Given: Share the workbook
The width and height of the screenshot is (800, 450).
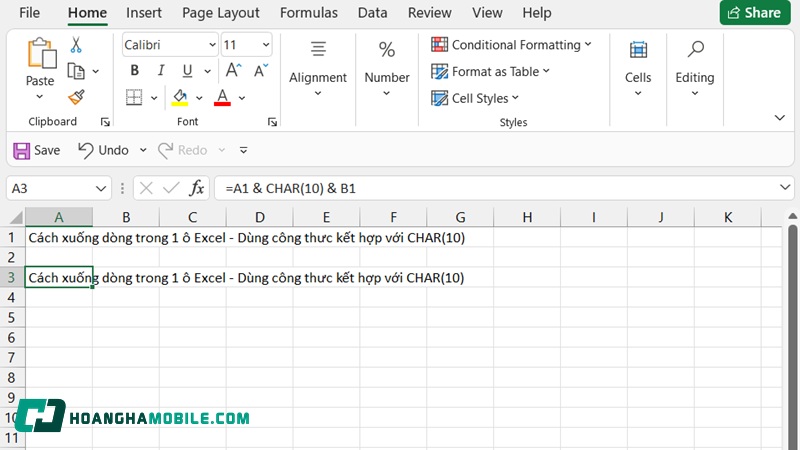Looking at the screenshot, I should pos(755,13).
